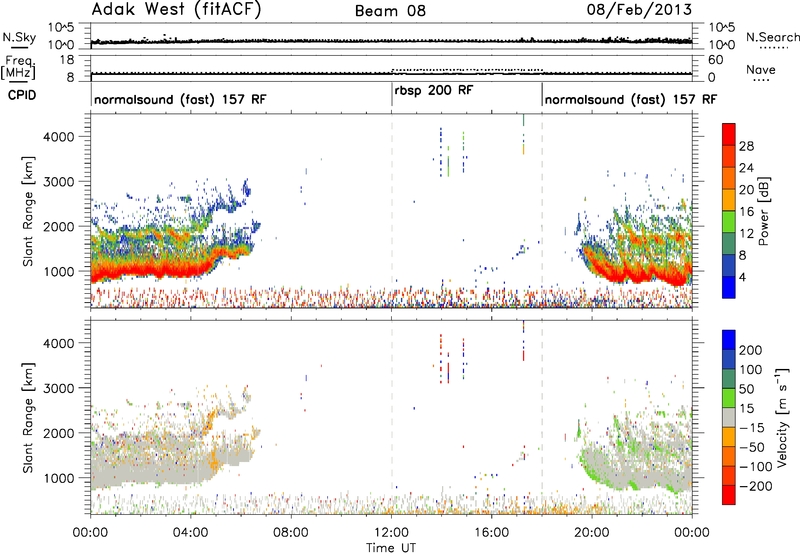Click the 'Time UT' axis label
The image size is (800, 554).
[x=391, y=548]
